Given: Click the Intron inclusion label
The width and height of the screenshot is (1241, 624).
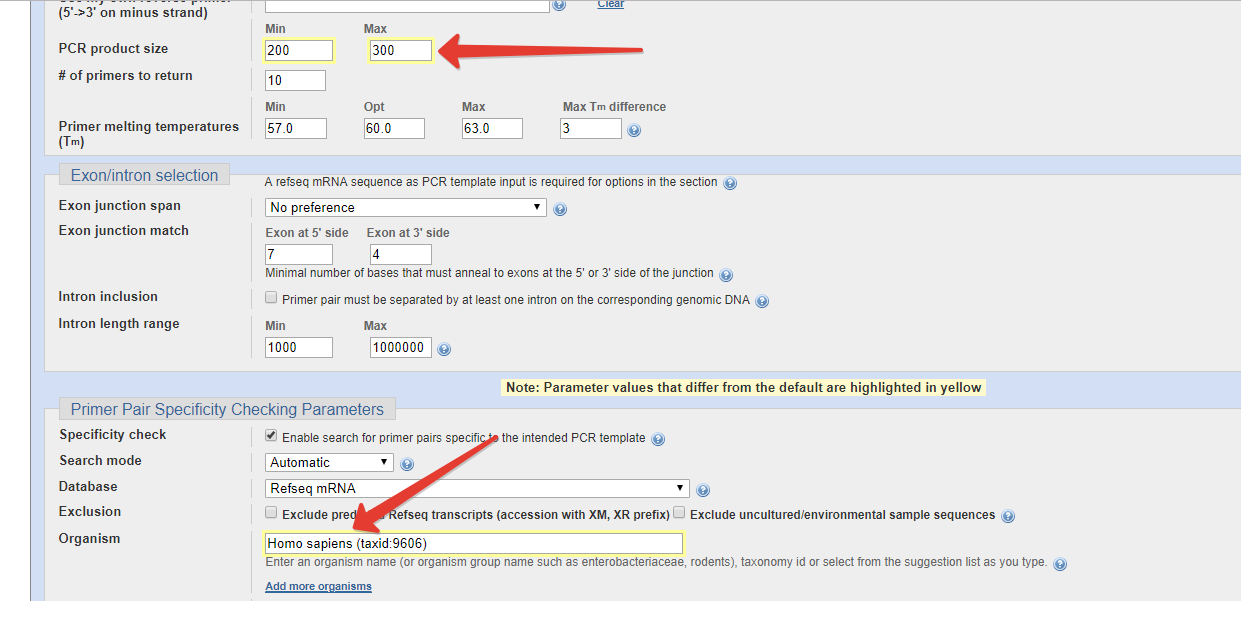Looking at the screenshot, I should coord(108,296).
